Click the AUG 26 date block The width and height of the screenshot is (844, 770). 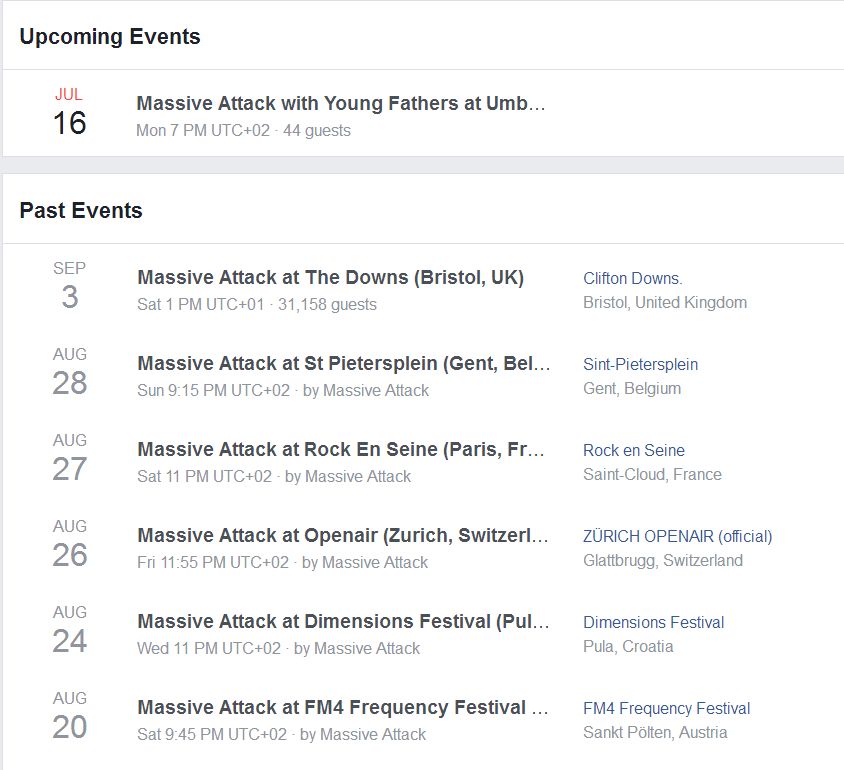click(69, 544)
